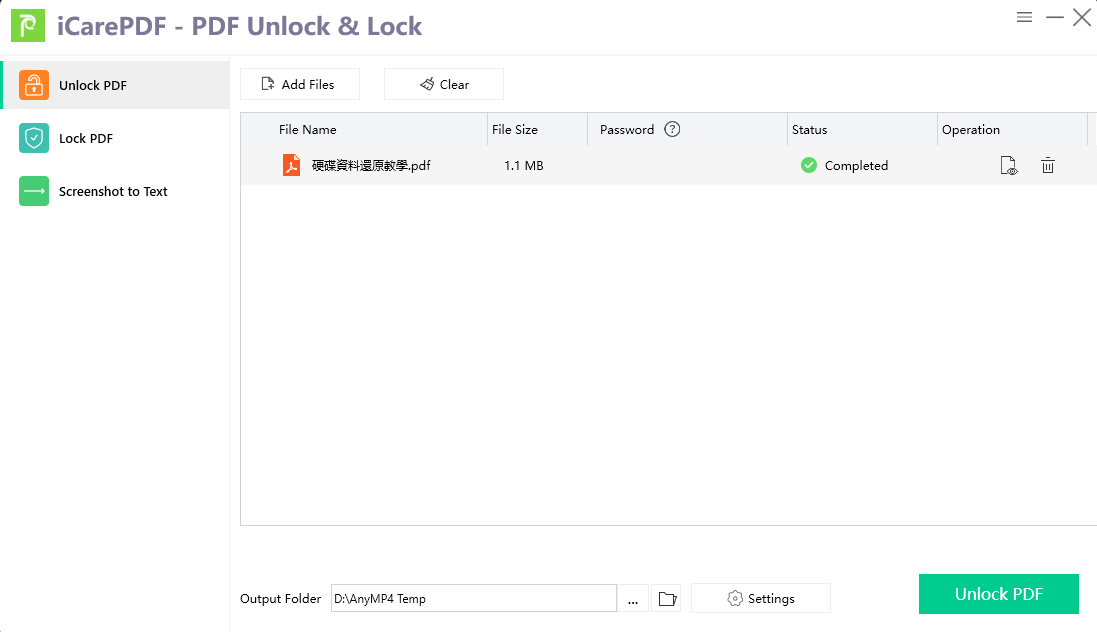Click the iCarePDF green logo icon
Viewport: 1097px width, 632px height.
(x=28, y=26)
